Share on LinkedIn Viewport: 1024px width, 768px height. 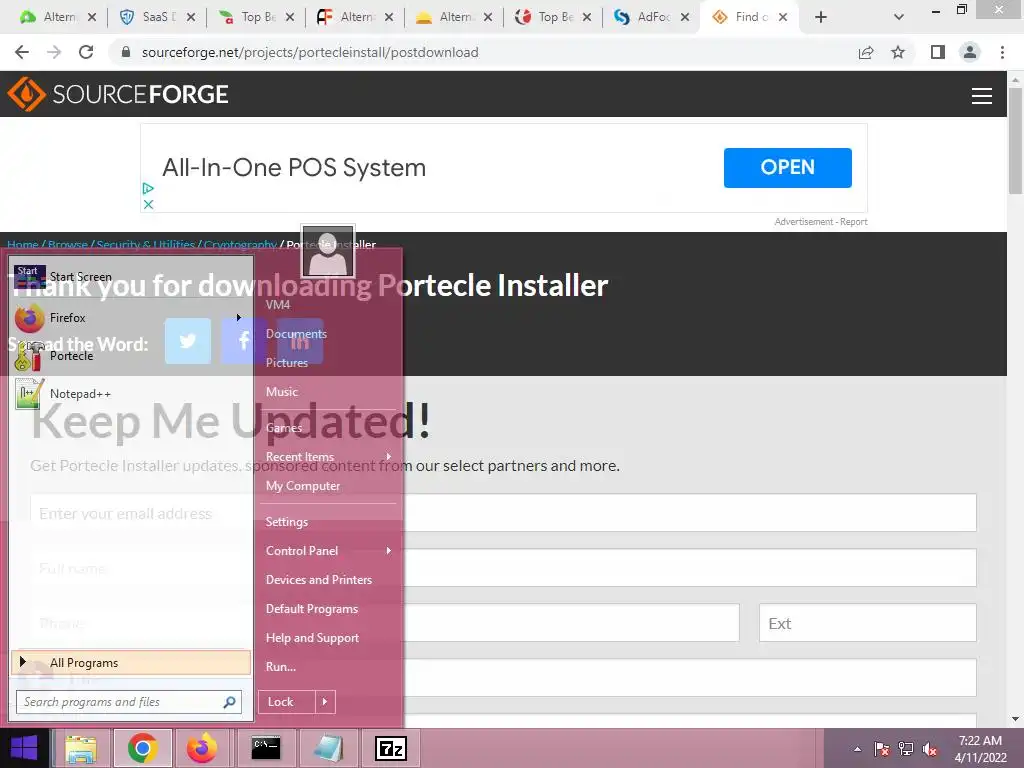(x=300, y=341)
